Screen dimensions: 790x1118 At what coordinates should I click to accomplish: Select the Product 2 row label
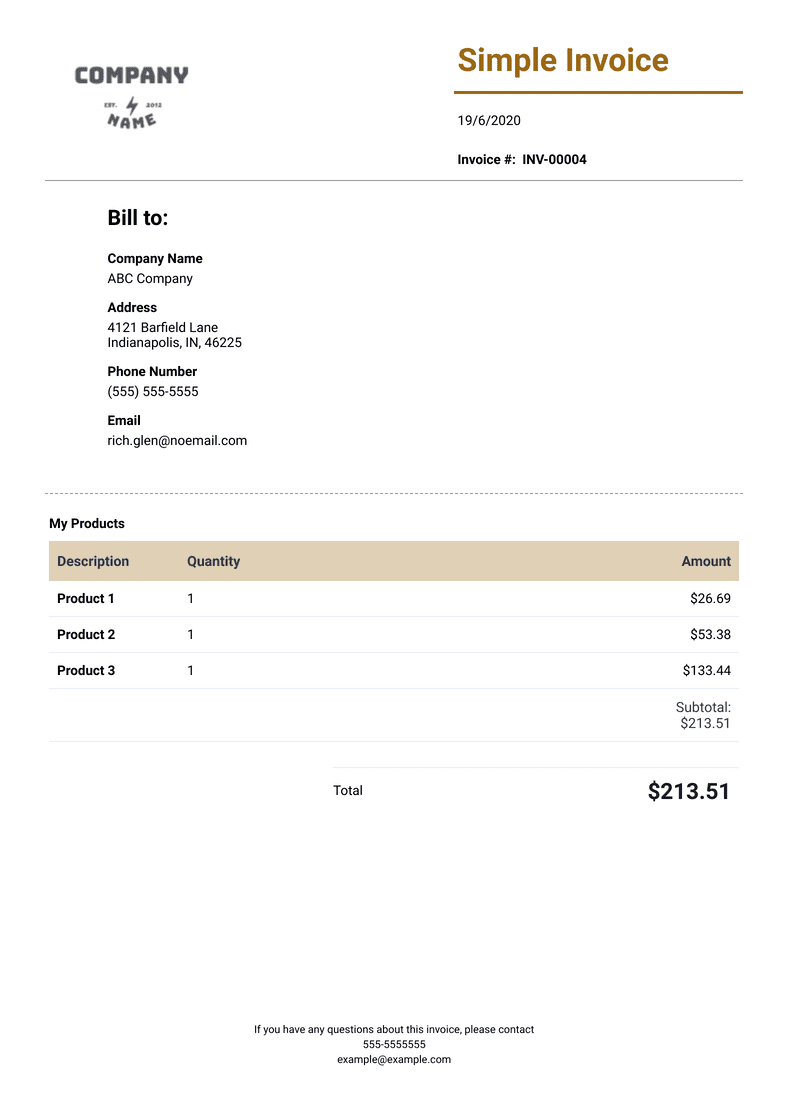tap(86, 635)
